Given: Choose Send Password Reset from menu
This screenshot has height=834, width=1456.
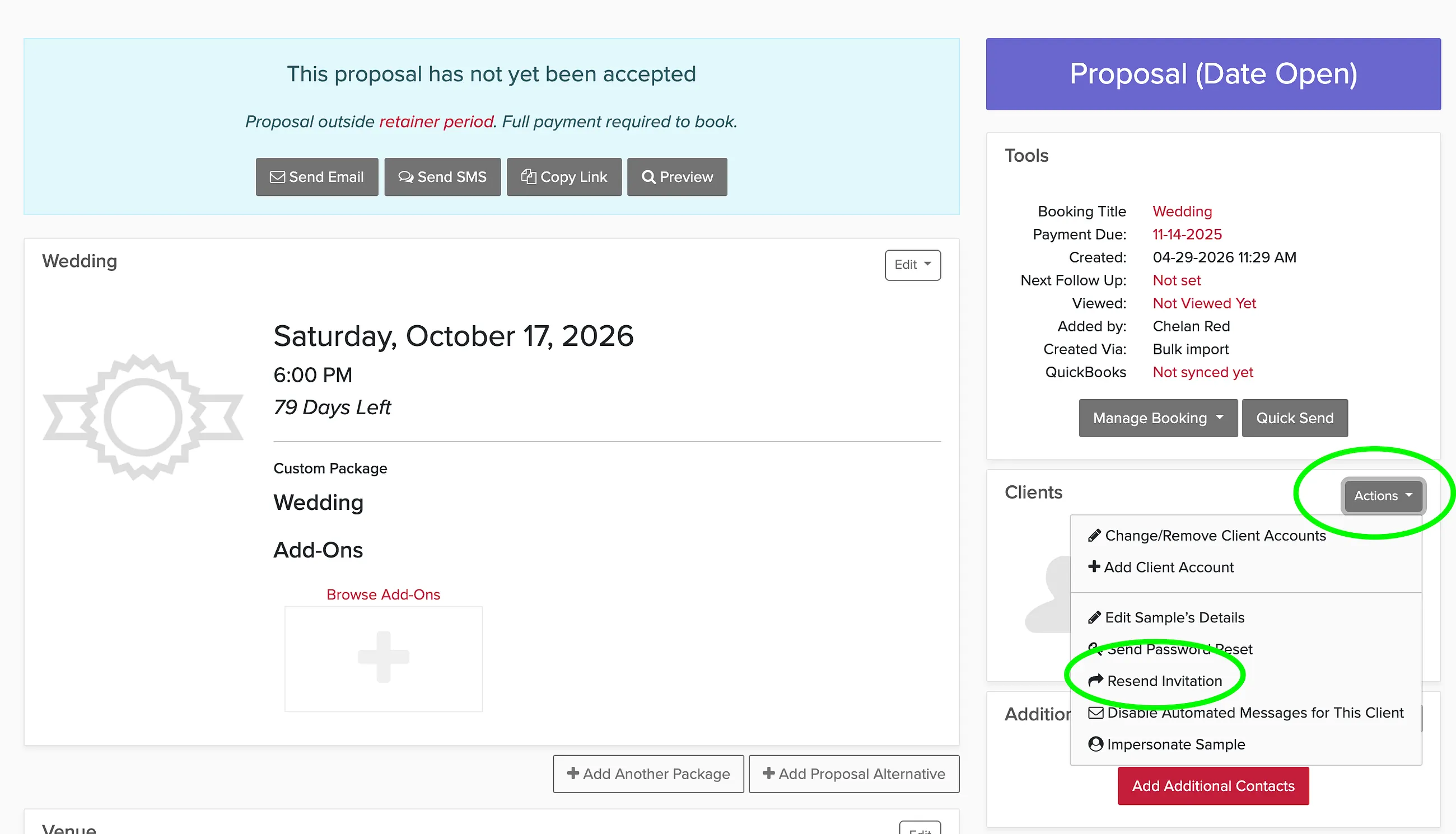Looking at the screenshot, I should [1171, 649].
